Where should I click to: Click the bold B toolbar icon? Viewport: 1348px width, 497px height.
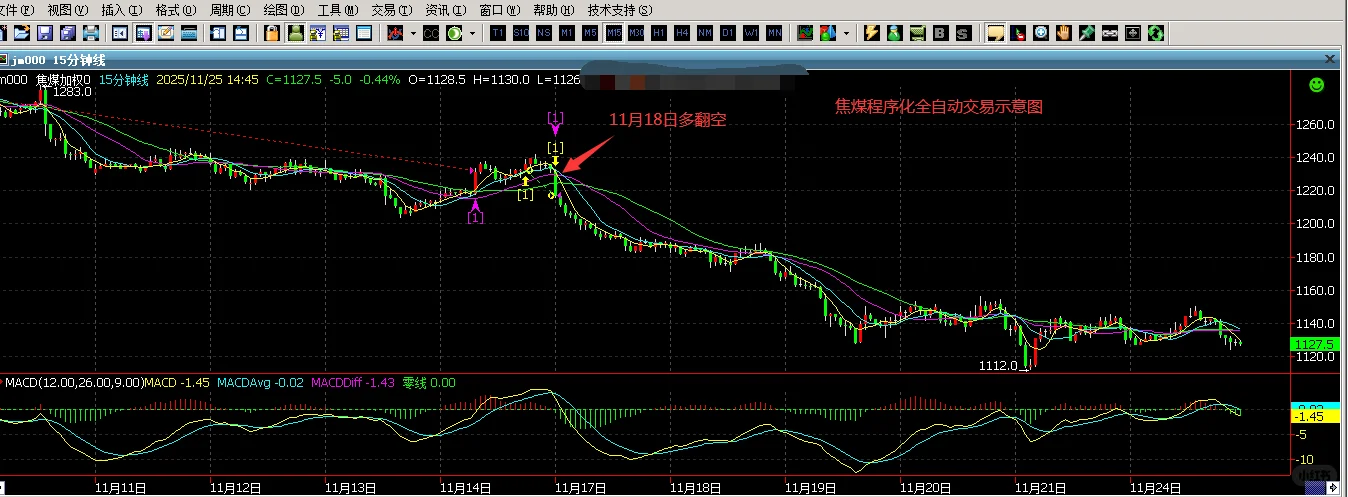click(940, 33)
